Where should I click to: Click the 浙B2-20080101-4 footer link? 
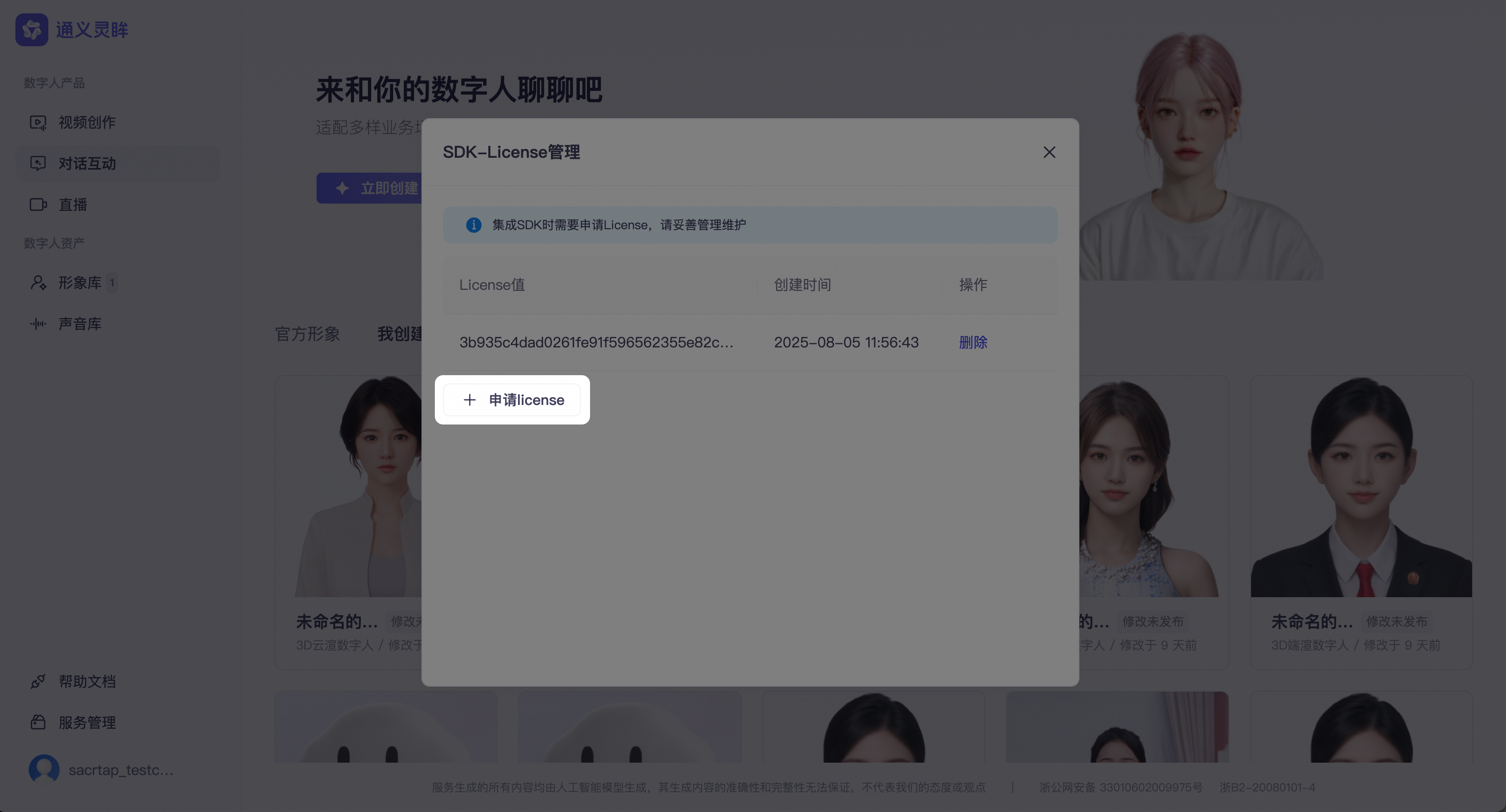tap(1268, 787)
